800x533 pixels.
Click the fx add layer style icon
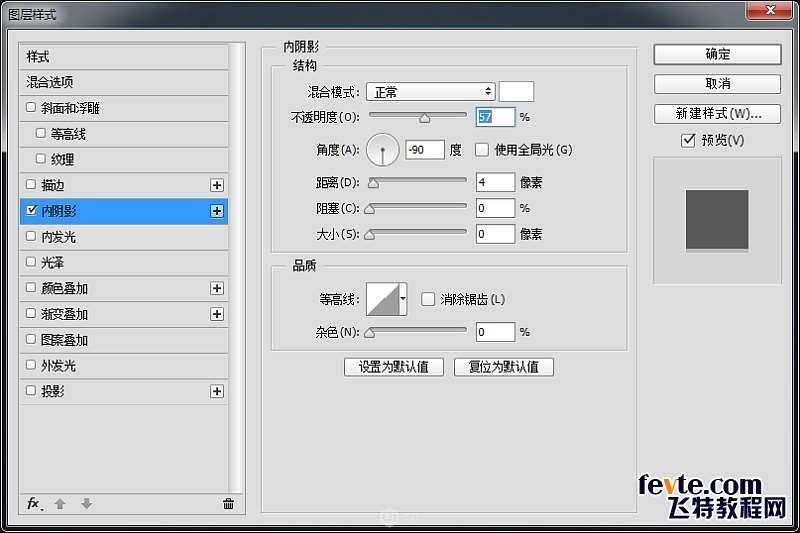point(34,504)
